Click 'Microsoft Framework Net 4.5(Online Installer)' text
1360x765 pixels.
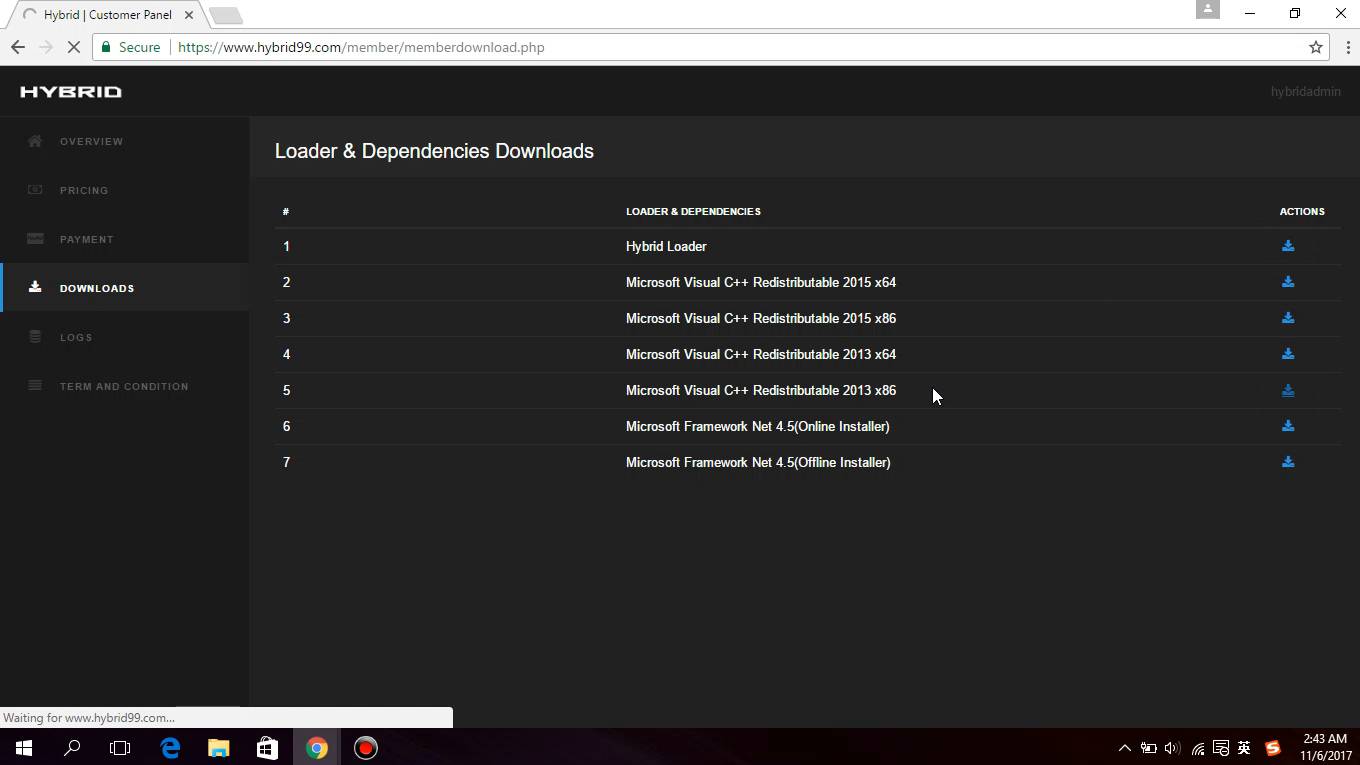coord(757,426)
